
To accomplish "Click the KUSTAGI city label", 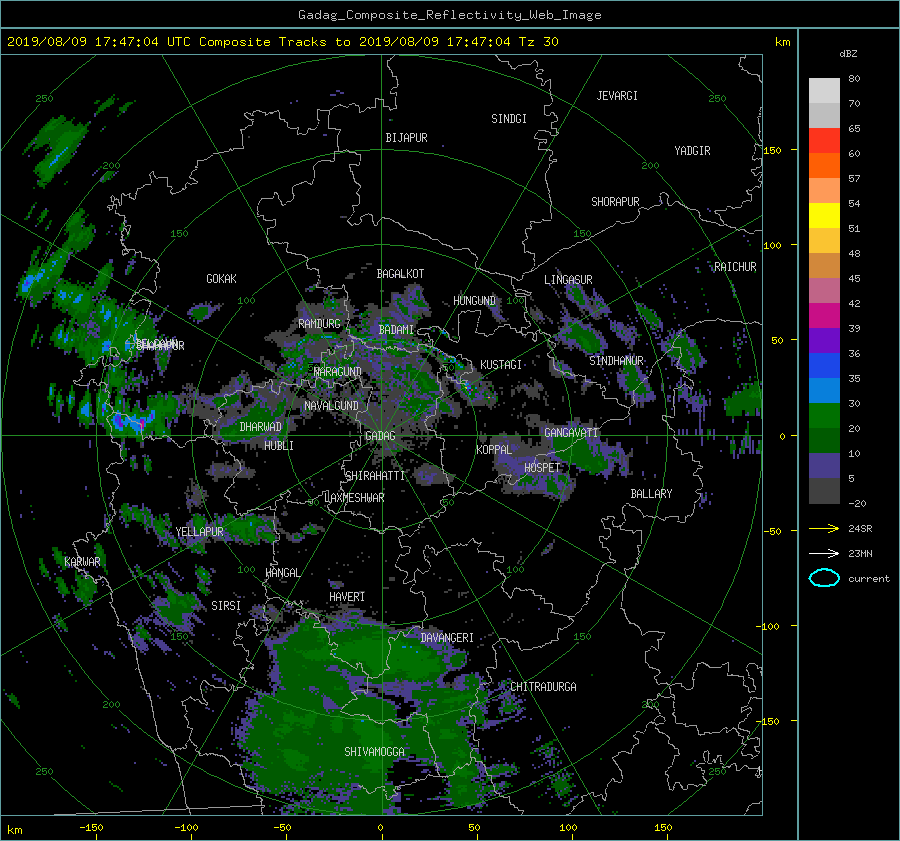I will pyautogui.click(x=501, y=365).
